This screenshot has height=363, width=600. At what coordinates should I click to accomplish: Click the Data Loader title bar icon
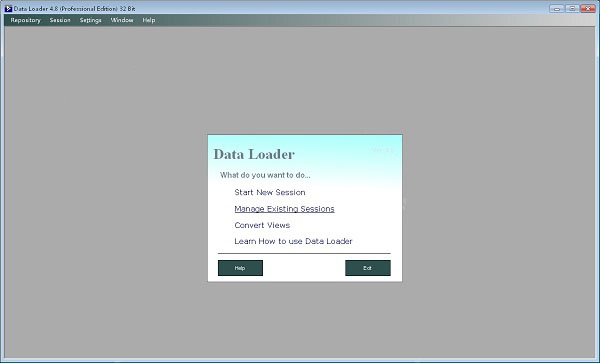8,8
